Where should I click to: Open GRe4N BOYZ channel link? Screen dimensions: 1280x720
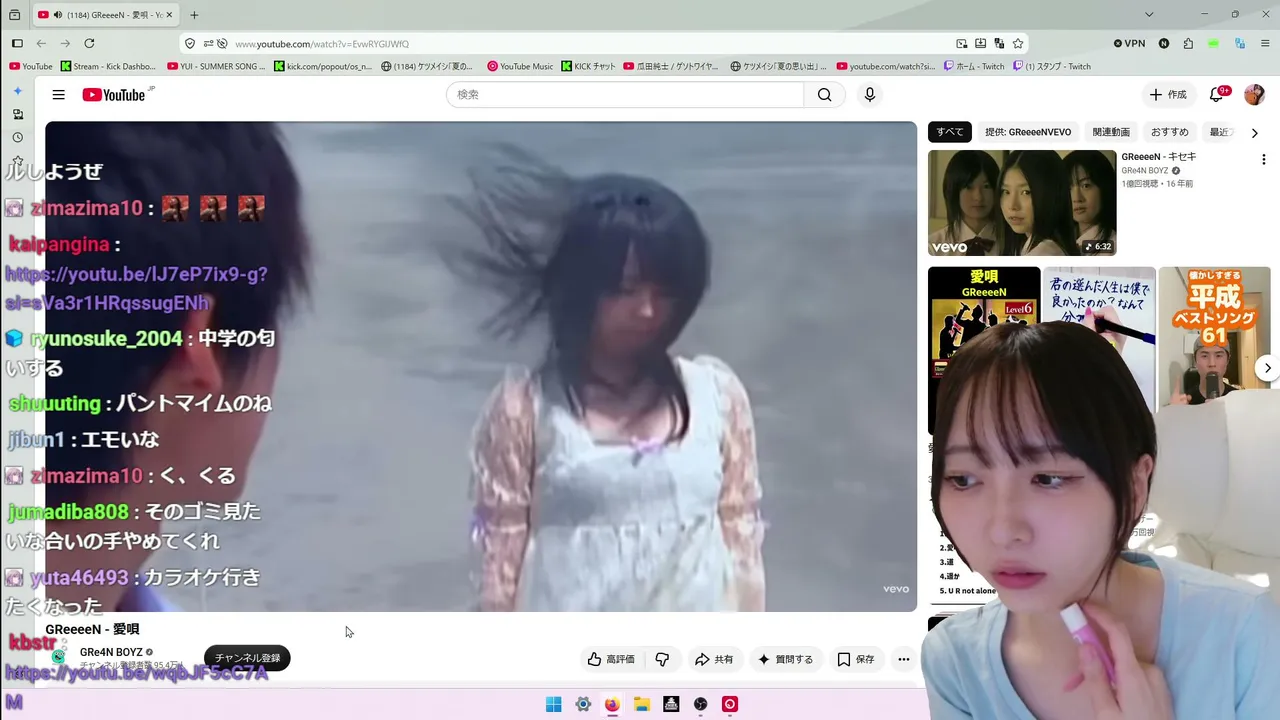point(111,652)
